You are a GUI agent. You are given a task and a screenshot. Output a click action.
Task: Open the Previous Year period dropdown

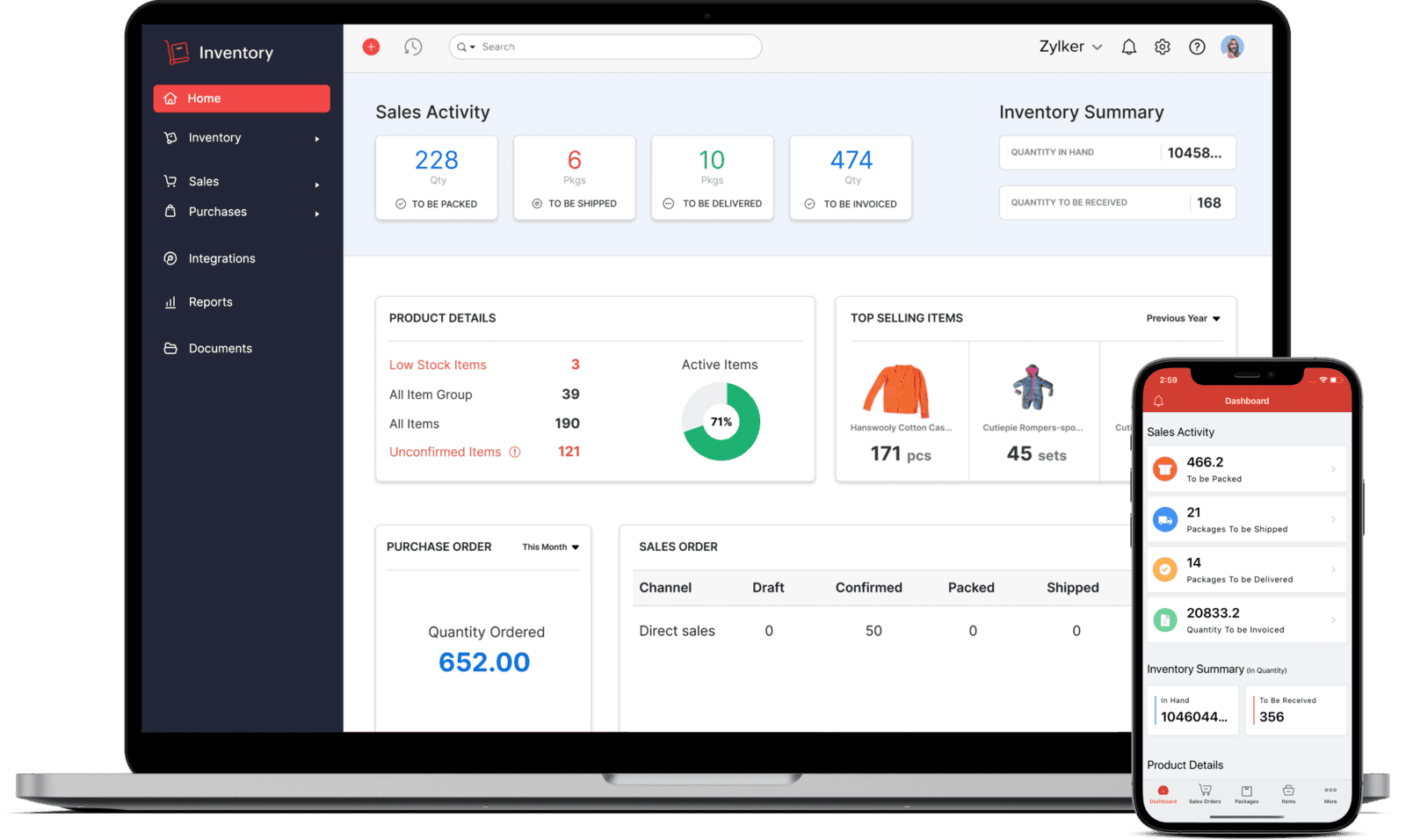1183,318
